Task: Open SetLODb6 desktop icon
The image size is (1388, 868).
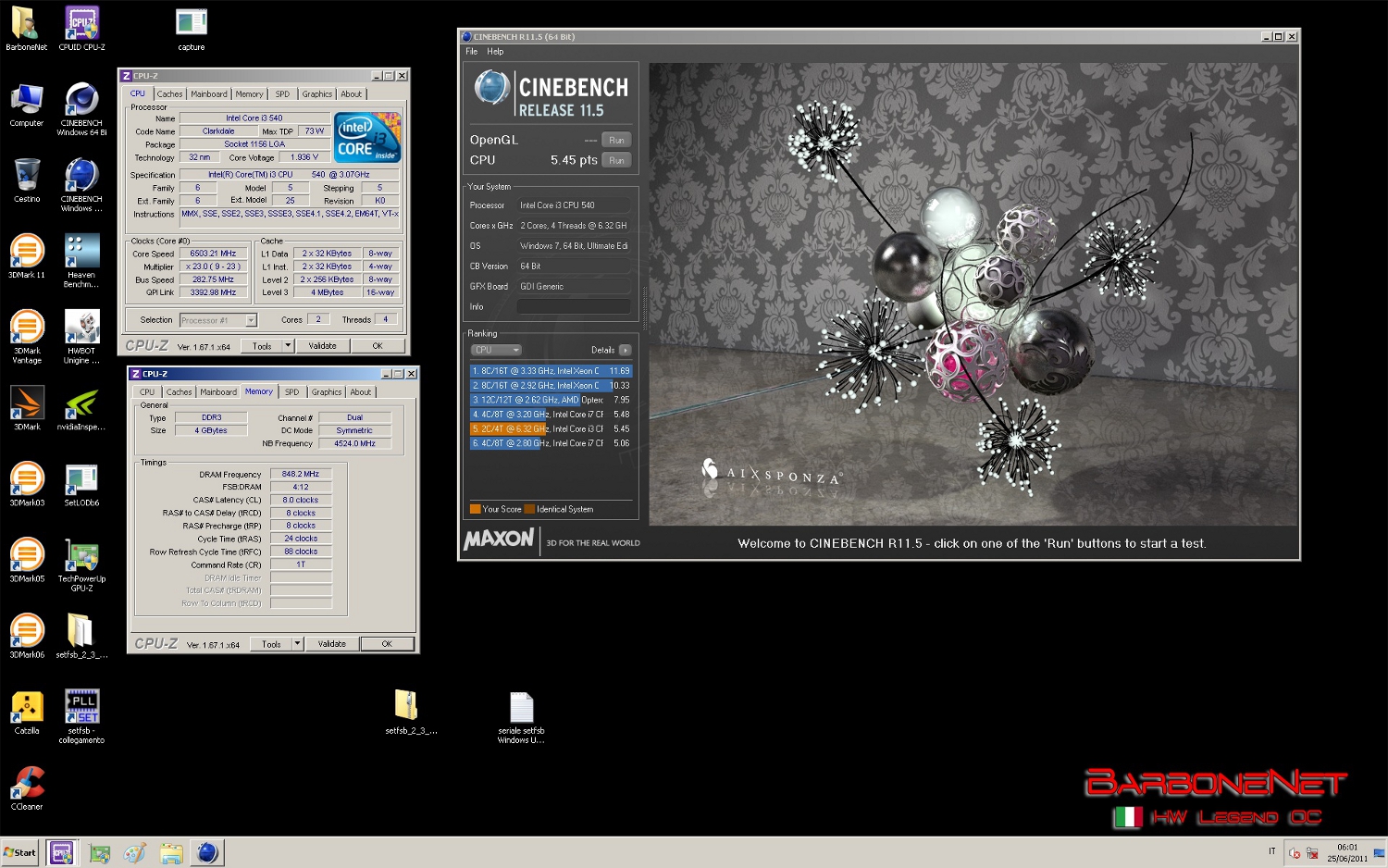Action: 81,484
